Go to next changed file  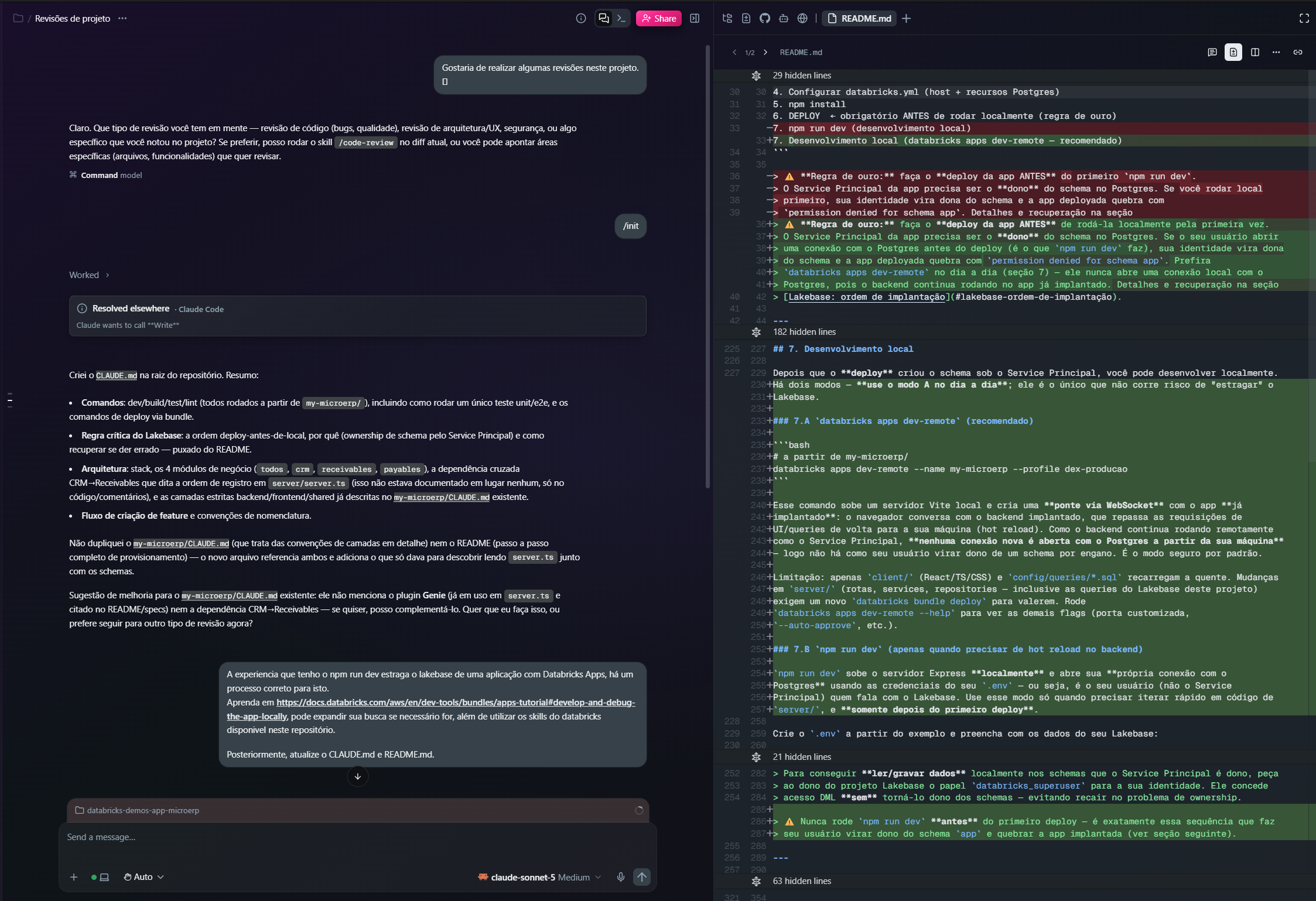tap(765, 52)
